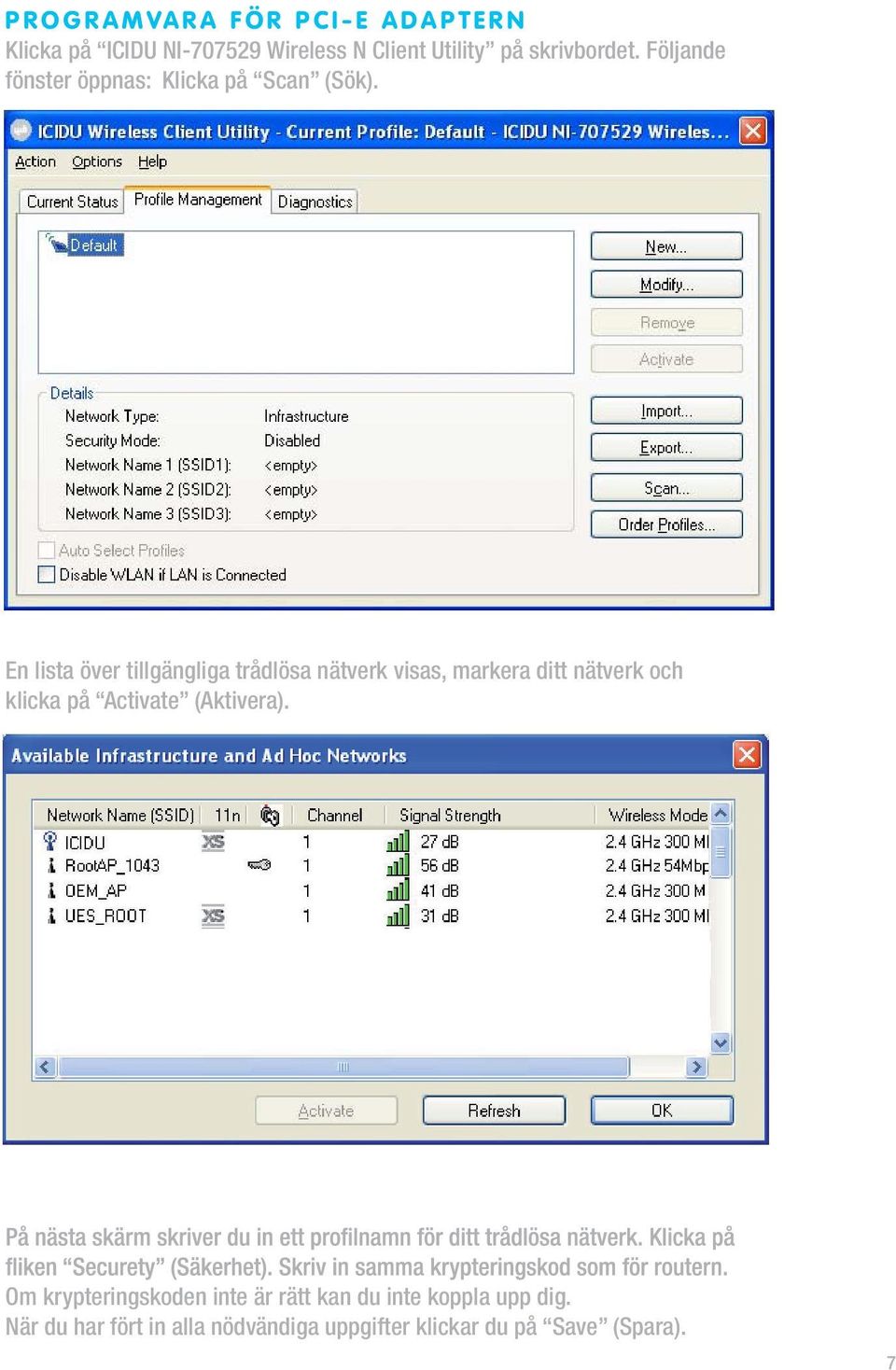Select the RootAP_1043 network name
896x1370 pixels.
pyautogui.click(x=112, y=866)
